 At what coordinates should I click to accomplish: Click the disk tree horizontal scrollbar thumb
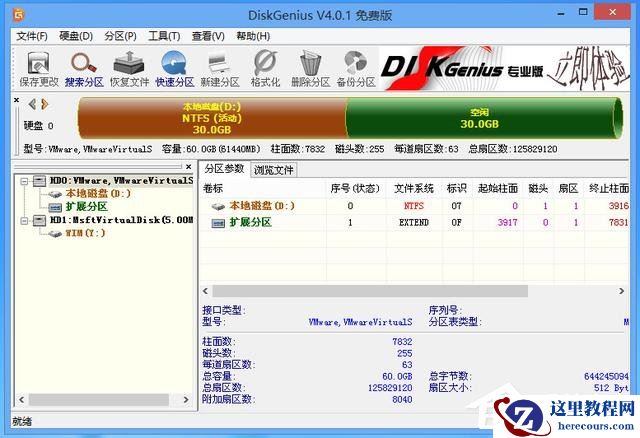point(99,400)
